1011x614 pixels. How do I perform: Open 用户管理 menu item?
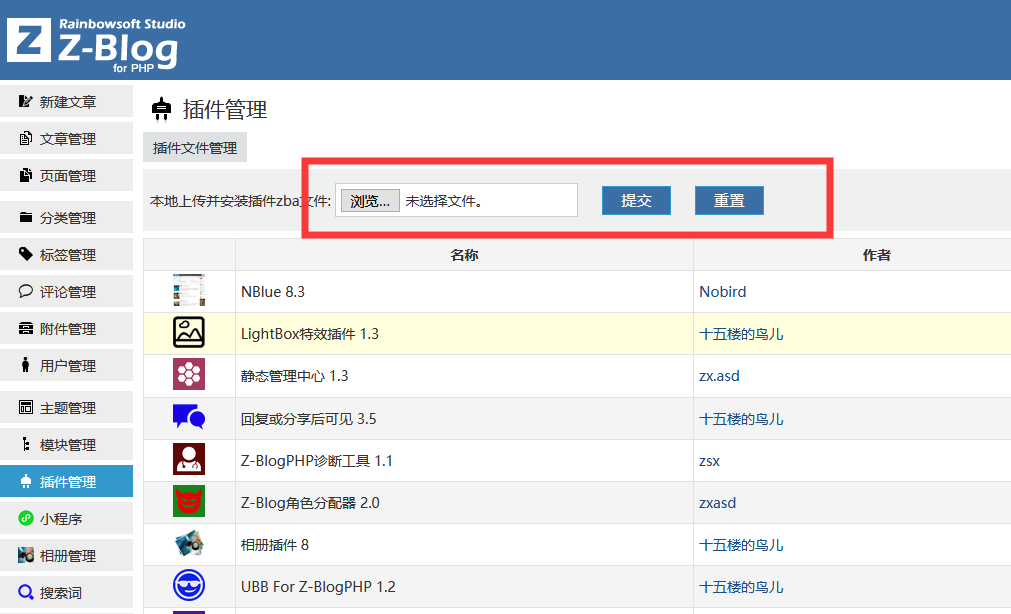tap(66, 366)
